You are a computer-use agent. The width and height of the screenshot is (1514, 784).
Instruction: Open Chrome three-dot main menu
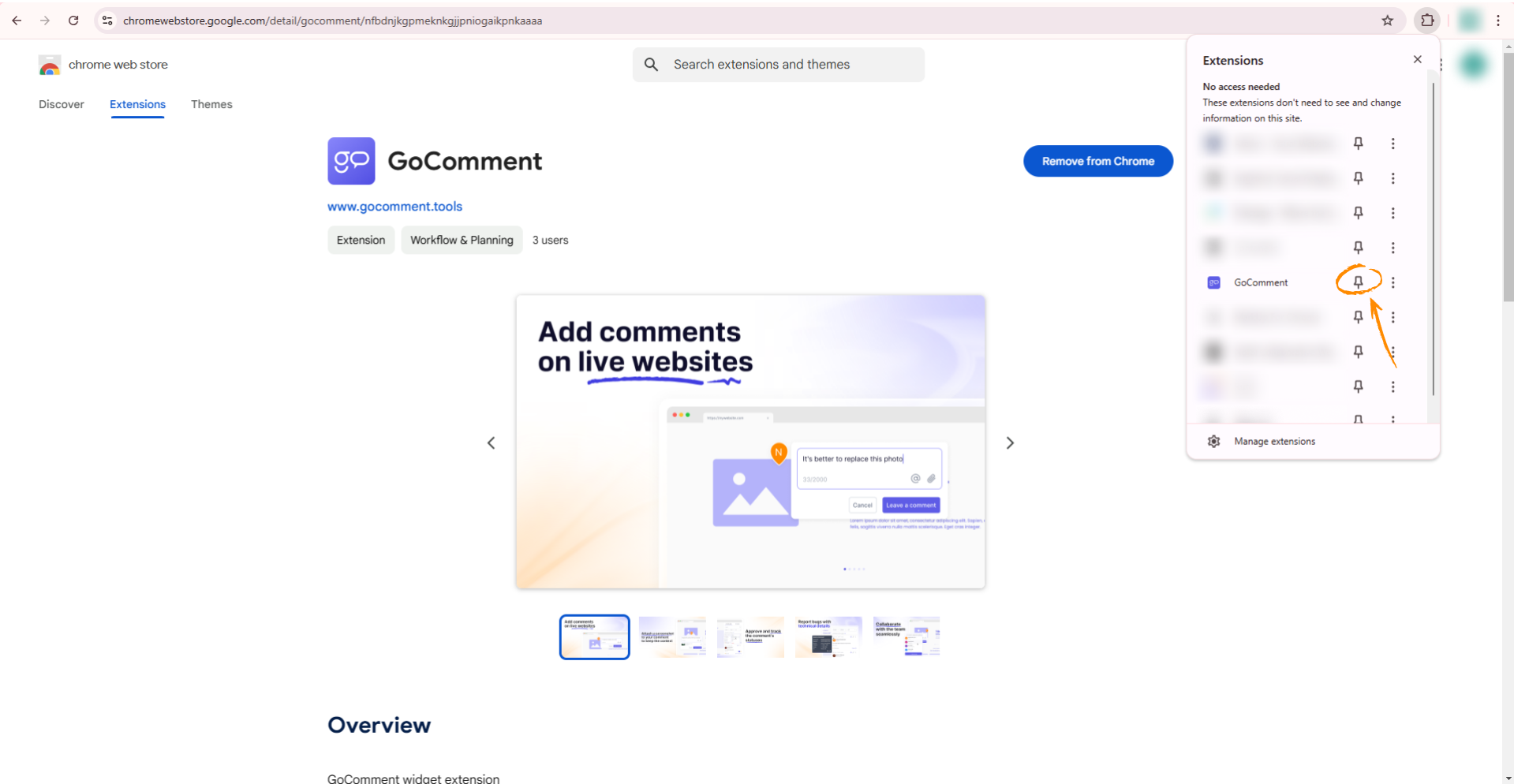click(1497, 21)
